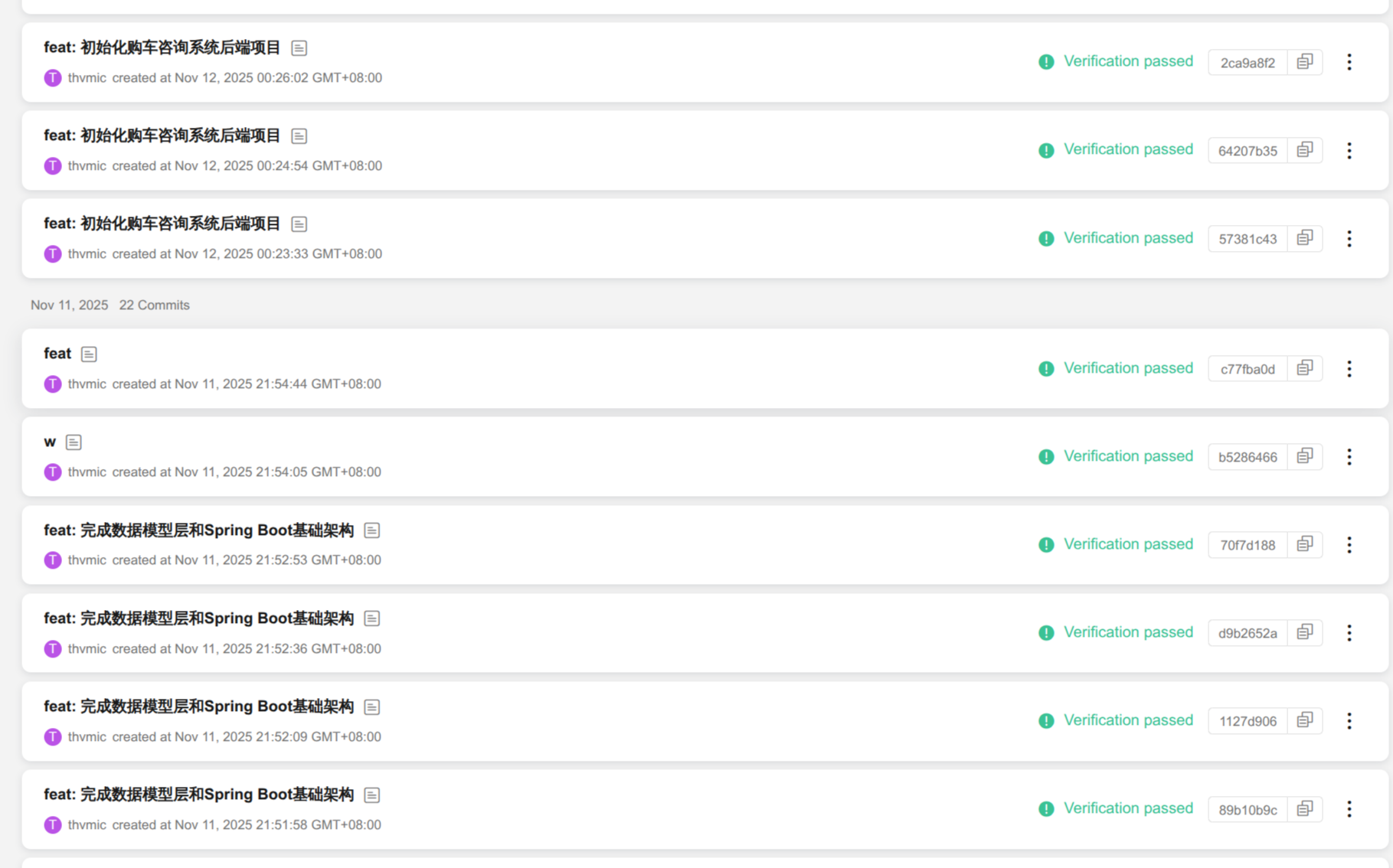Open commit title created at 21:51:58
This screenshot has height=868, width=1393.
pyautogui.click(x=198, y=794)
